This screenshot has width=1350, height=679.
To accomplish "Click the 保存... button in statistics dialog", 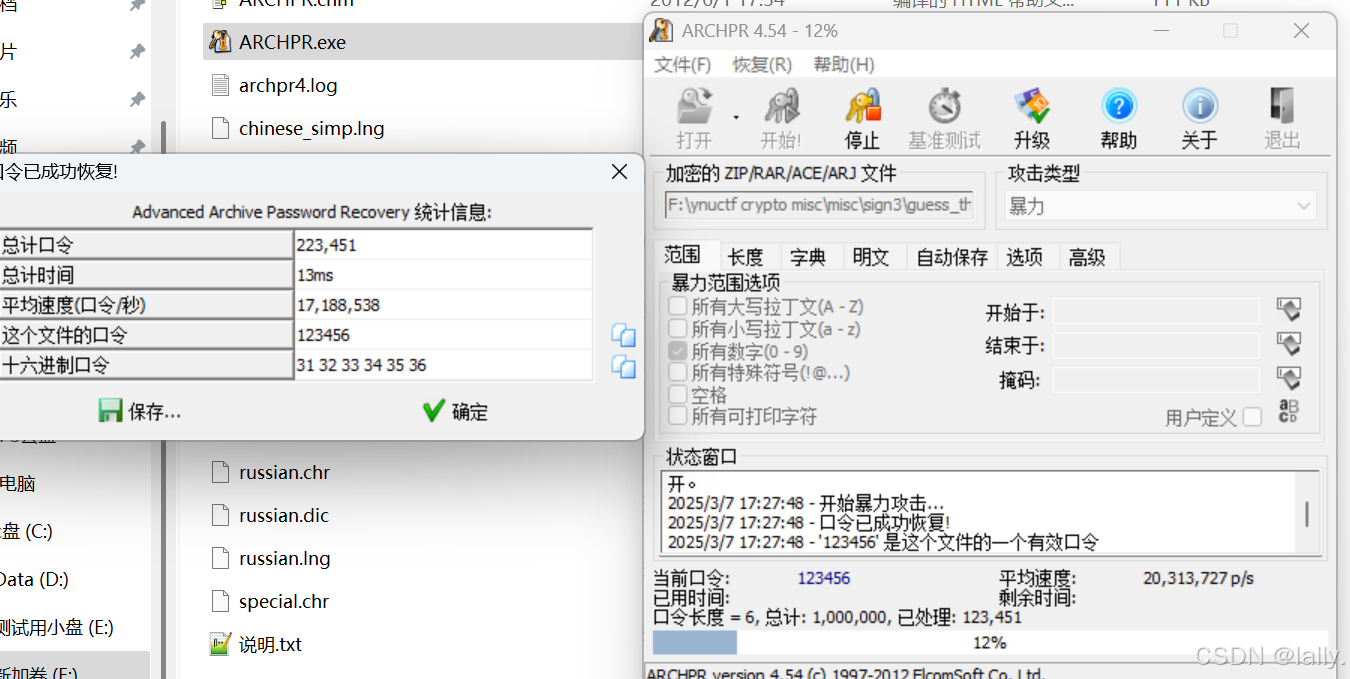I will (x=140, y=411).
